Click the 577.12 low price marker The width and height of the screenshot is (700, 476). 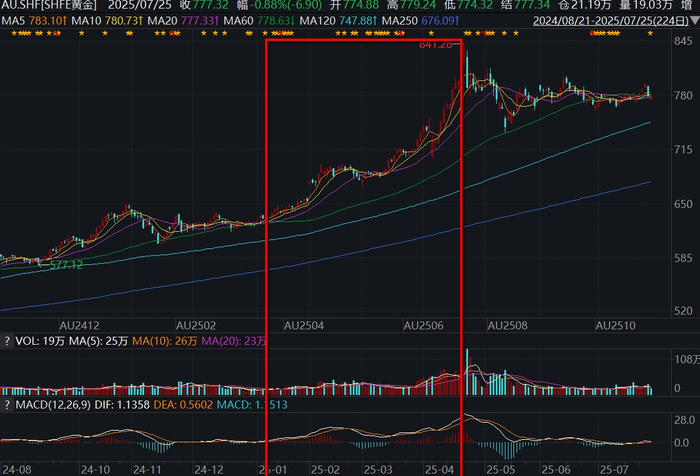66,265
